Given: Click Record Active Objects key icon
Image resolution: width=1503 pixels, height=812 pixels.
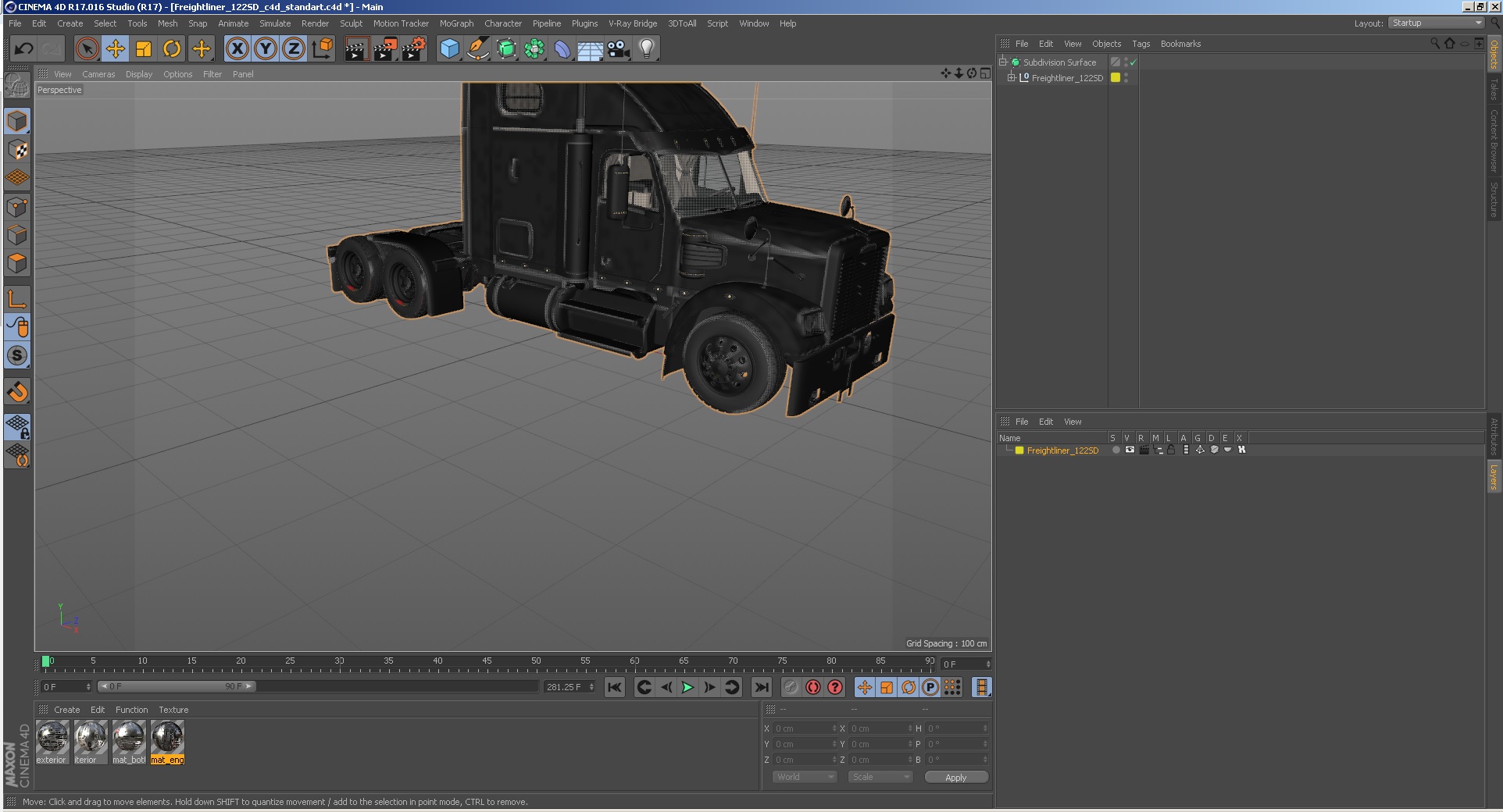Looking at the screenshot, I should click(791, 687).
